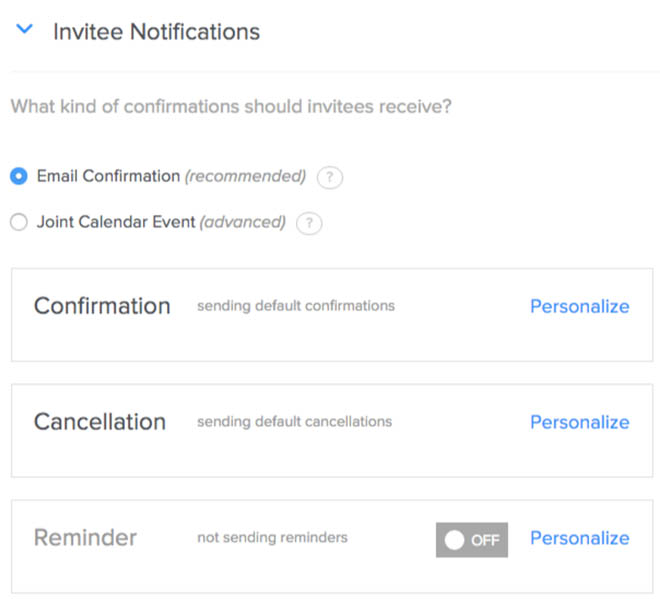
Task: Collapse the Invitee Notifications section chevron
Action: coord(24,30)
